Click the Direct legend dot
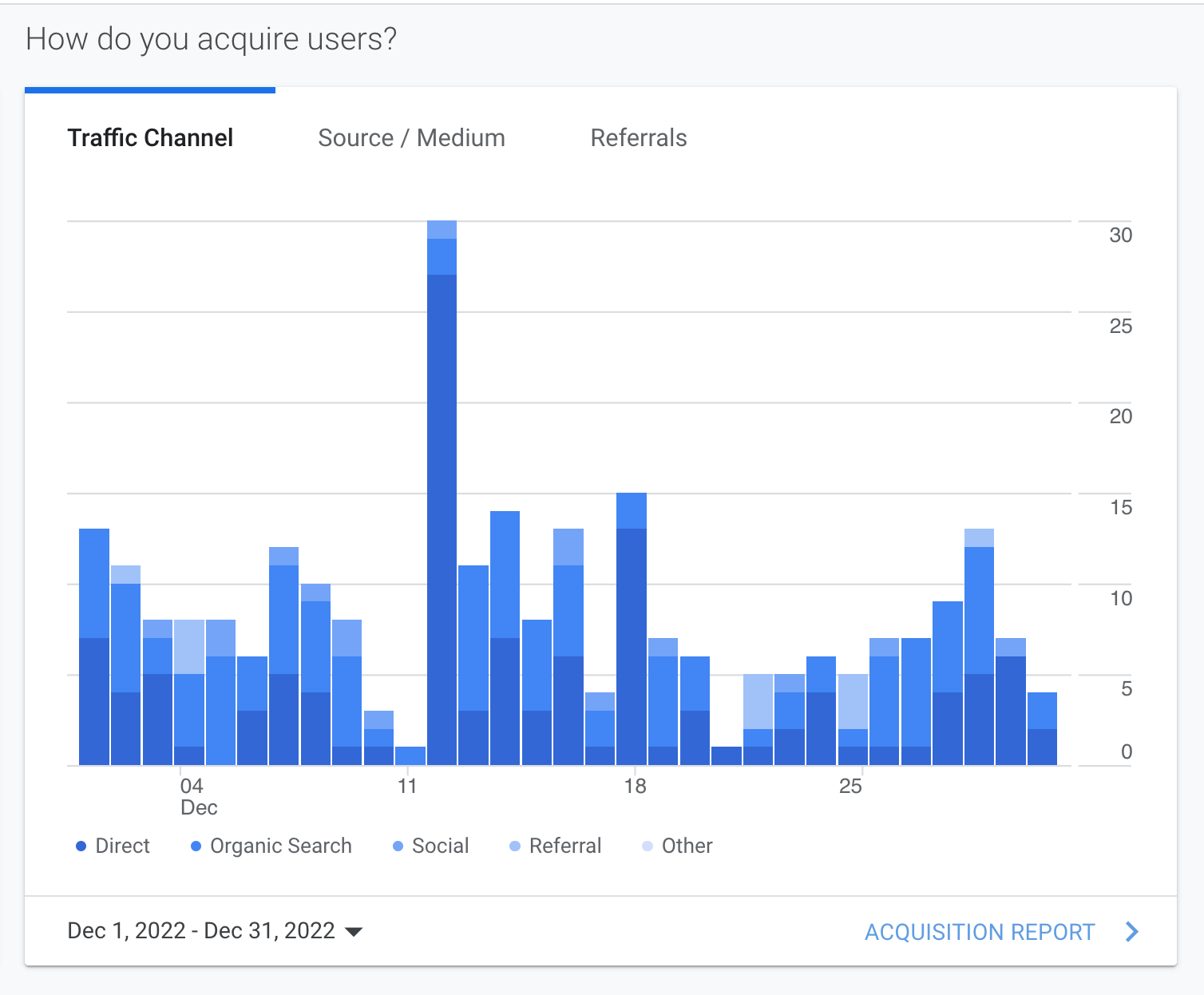The image size is (1204, 995). pyautogui.click(x=81, y=846)
